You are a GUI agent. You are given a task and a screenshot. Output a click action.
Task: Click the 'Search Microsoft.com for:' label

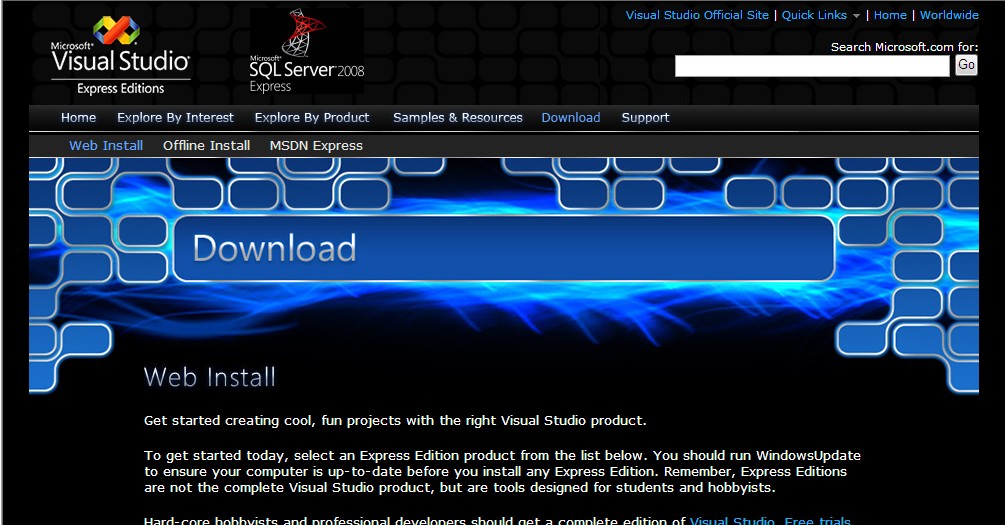tap(904, 47)
